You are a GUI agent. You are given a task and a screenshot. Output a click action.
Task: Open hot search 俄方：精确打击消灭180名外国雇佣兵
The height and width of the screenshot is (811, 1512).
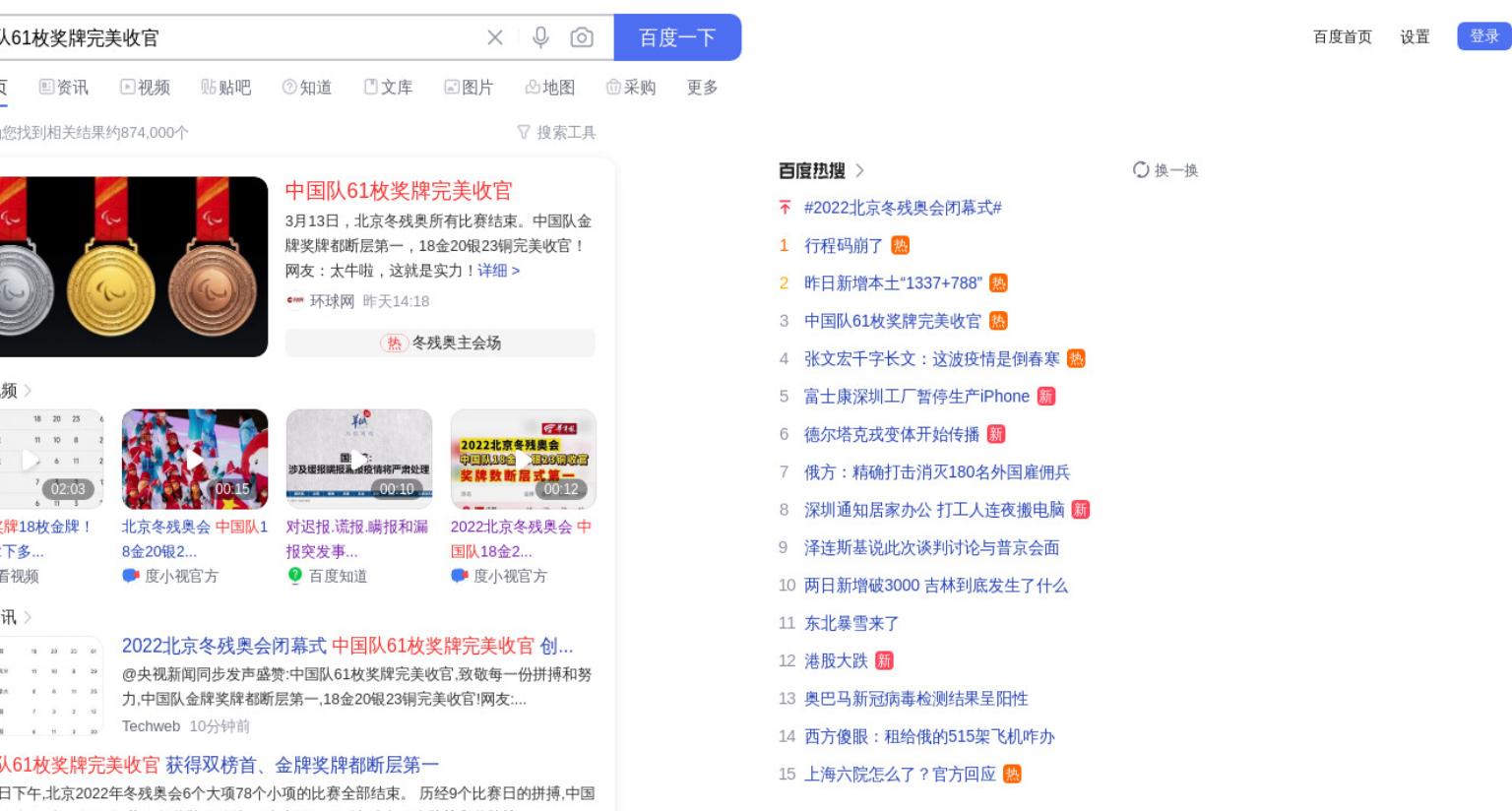[x=937, y=472]
